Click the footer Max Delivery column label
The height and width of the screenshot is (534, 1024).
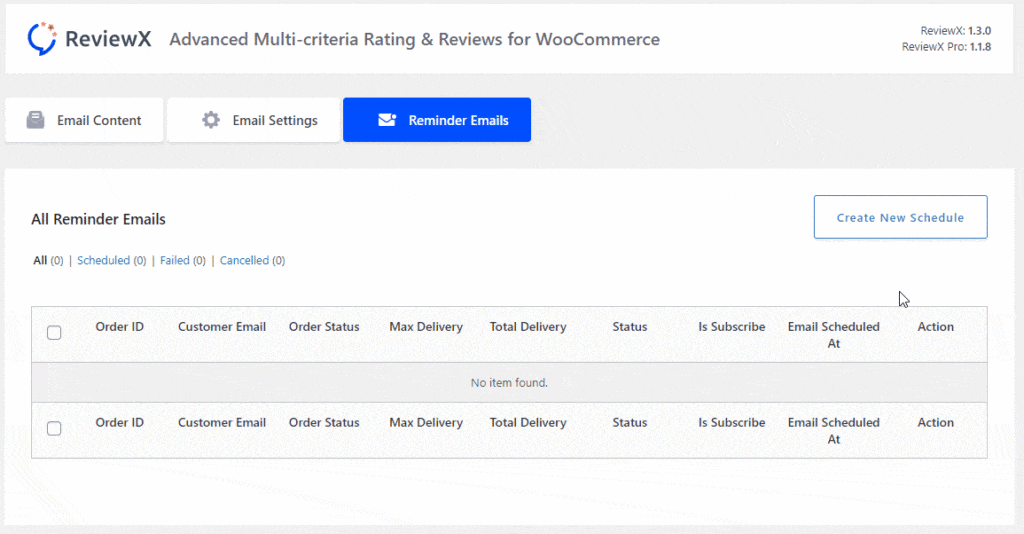[426, 422]
